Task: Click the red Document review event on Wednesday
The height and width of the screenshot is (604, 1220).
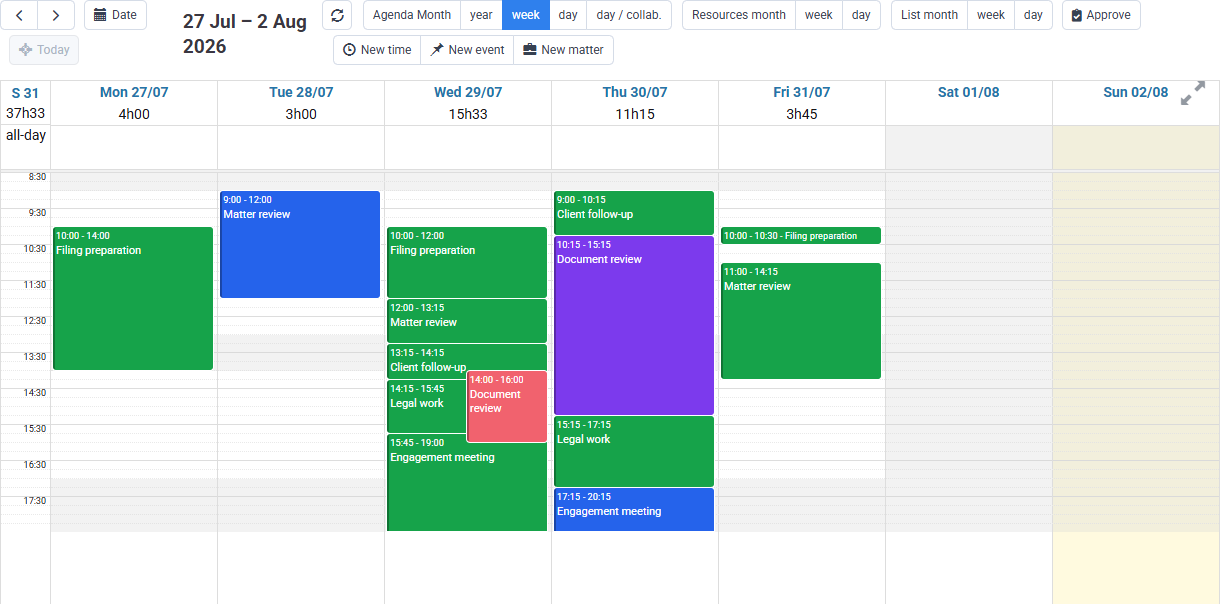Action: click(x=507, y=406)
